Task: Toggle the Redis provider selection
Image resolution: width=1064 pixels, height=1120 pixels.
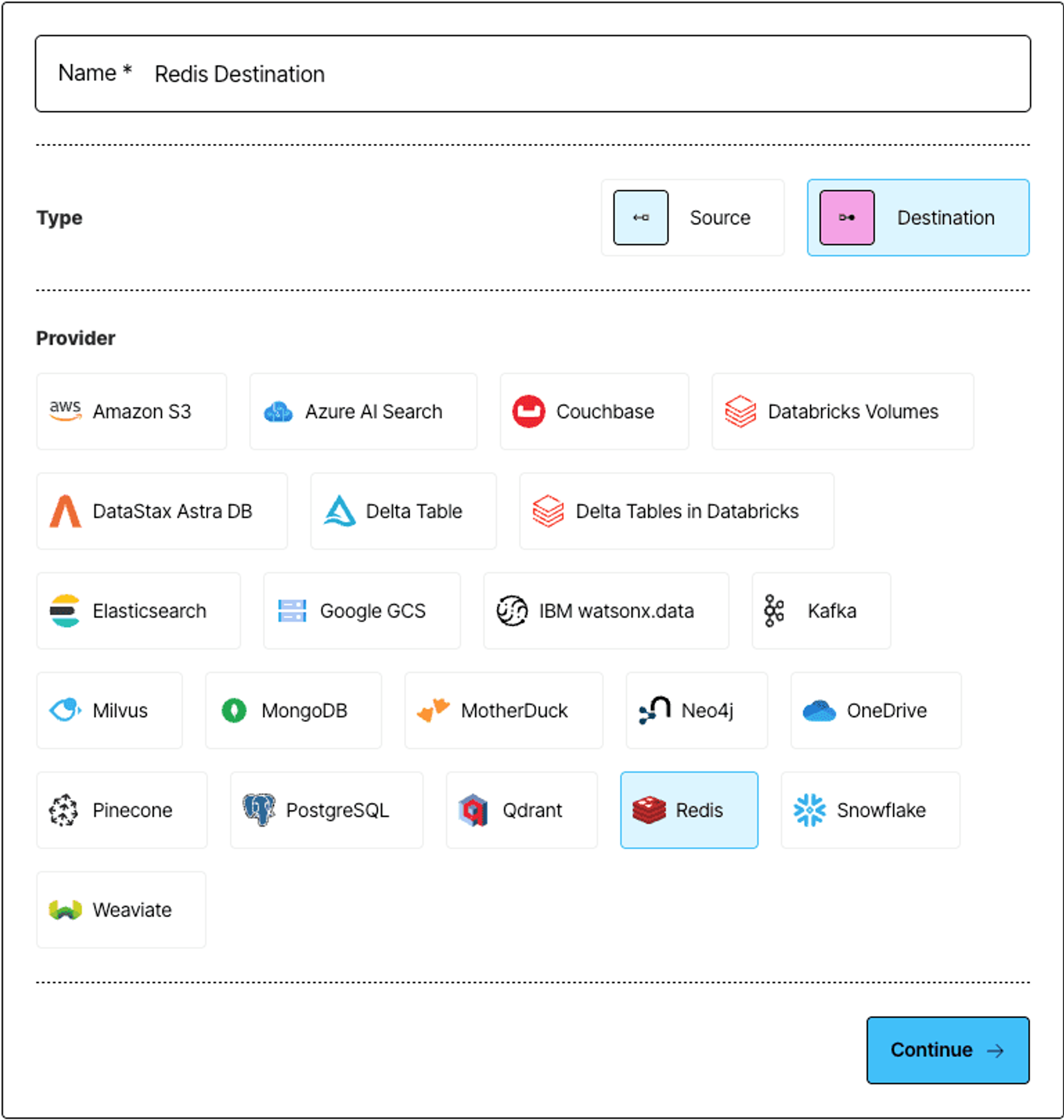Action: coord(689,810)
